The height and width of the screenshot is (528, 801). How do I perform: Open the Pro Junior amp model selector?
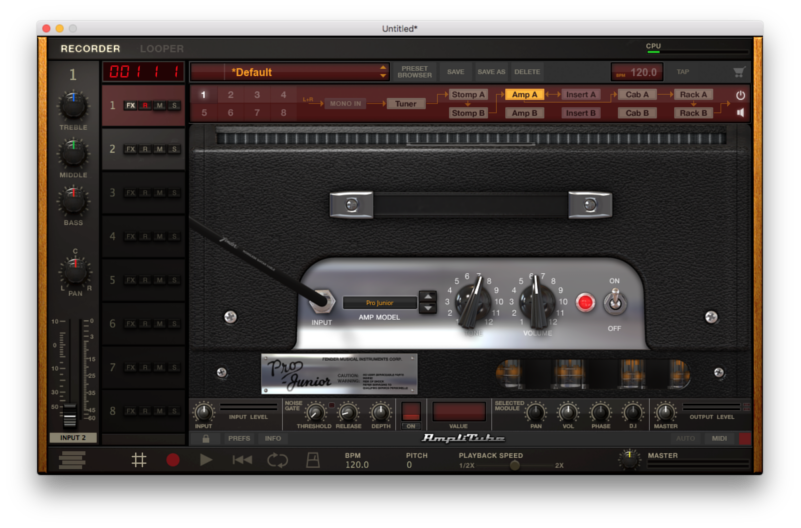click(380, 303)
